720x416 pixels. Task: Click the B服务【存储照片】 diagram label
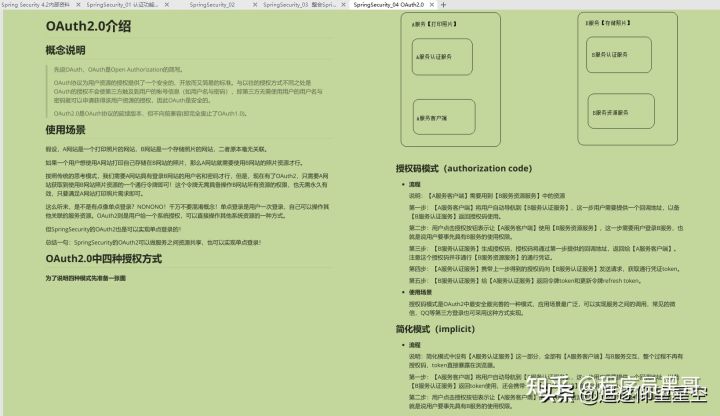point(608,22)
